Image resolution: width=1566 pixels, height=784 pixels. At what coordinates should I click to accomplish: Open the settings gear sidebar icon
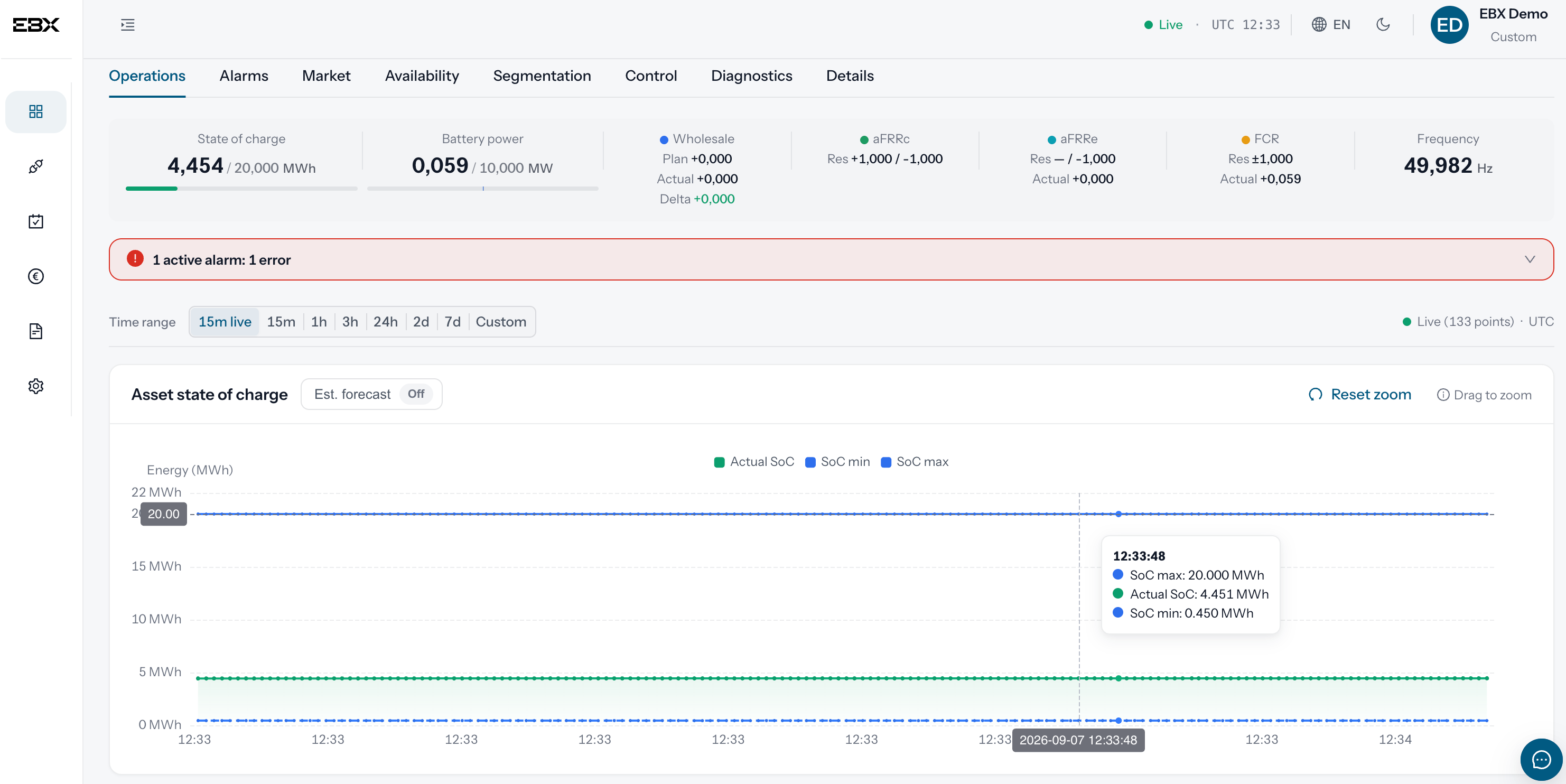pos(36,386)
